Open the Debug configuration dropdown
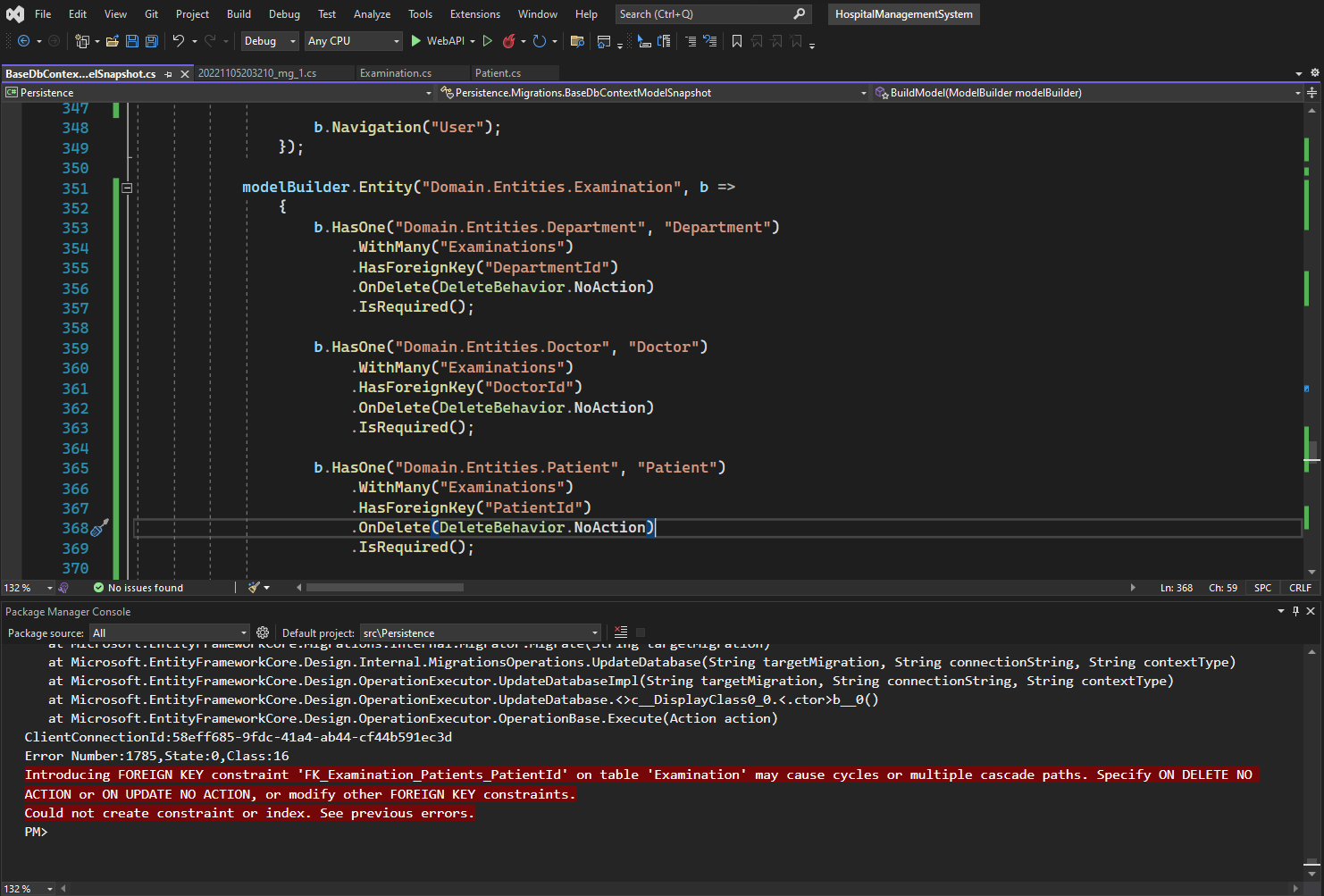This screenshot has width=1324, height=896. pos(270,41)
